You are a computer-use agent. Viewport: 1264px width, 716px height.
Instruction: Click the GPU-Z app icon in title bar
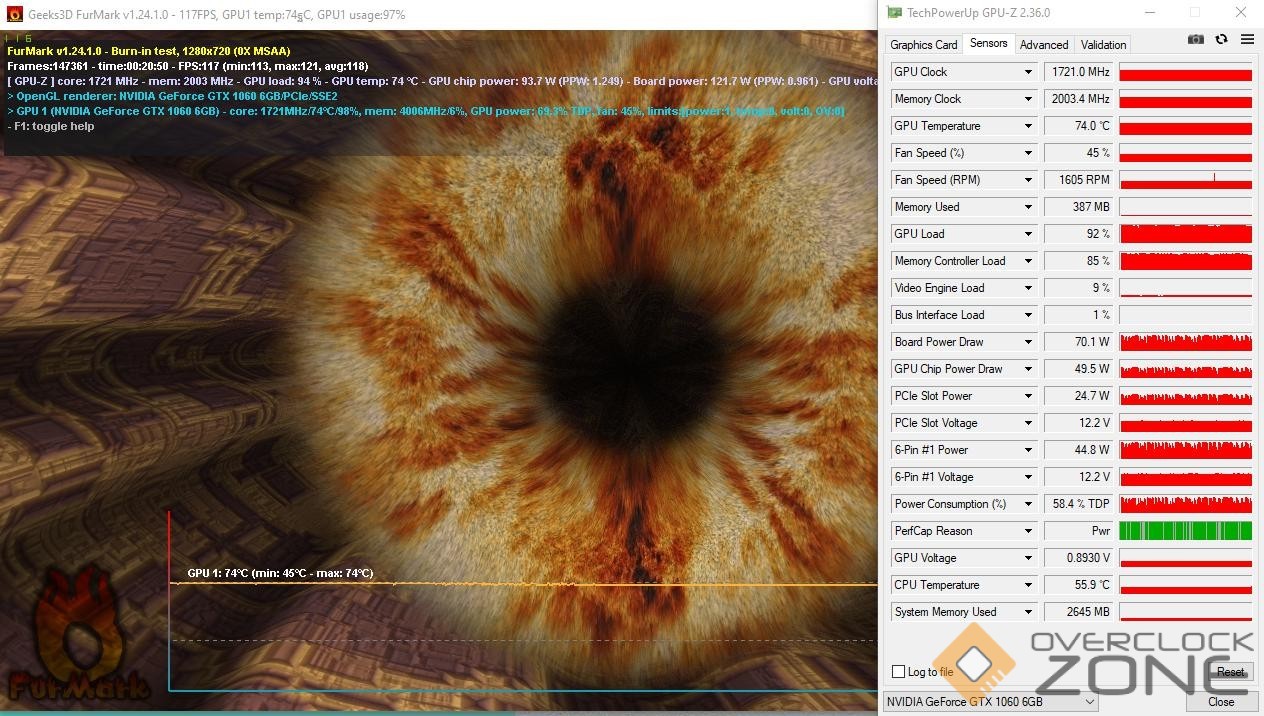click(x=894, y=13)
